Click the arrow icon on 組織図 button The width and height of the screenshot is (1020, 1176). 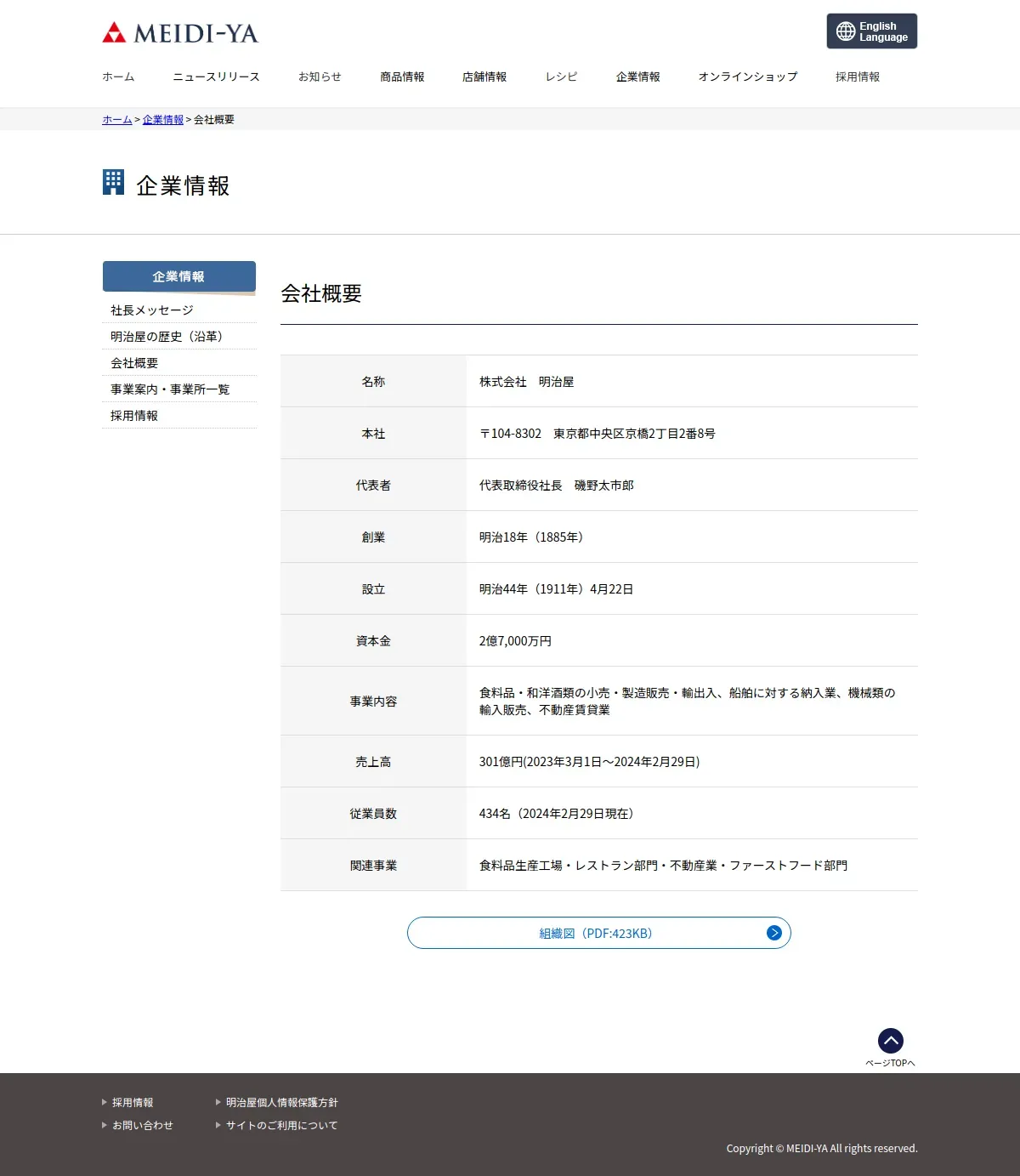[x=773, y=933]
